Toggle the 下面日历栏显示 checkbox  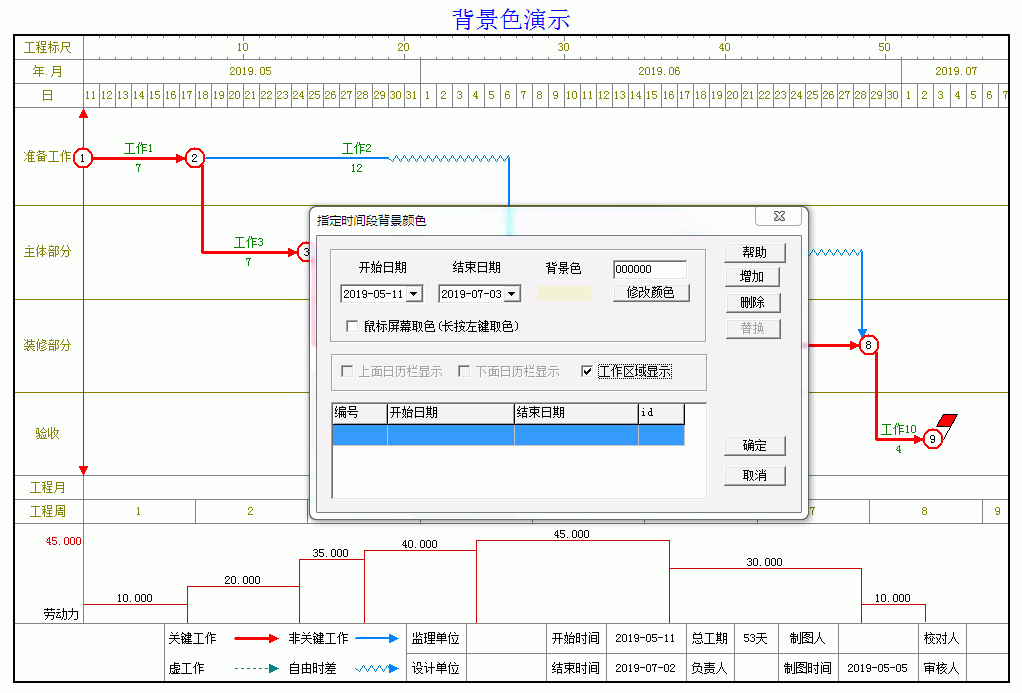(x=464, y=372)
